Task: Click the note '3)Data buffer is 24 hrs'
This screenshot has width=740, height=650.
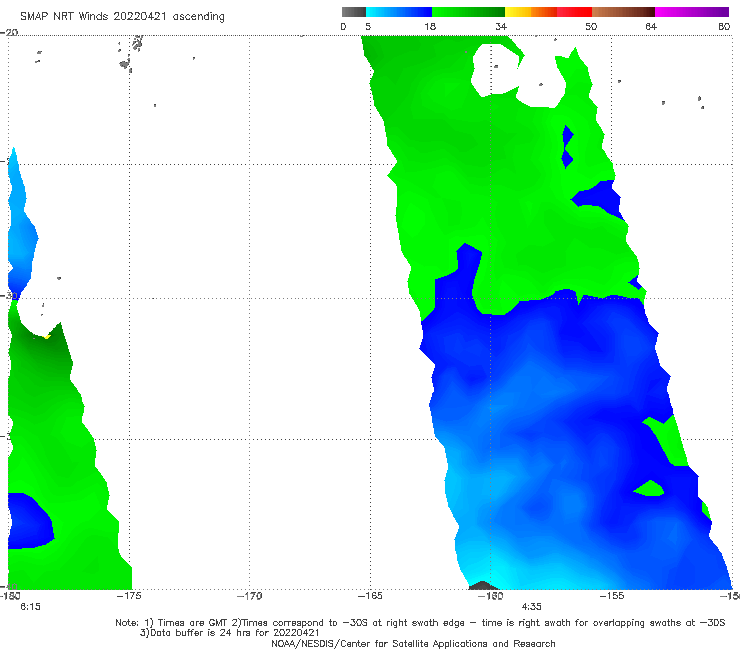Action: click(230, 633)
